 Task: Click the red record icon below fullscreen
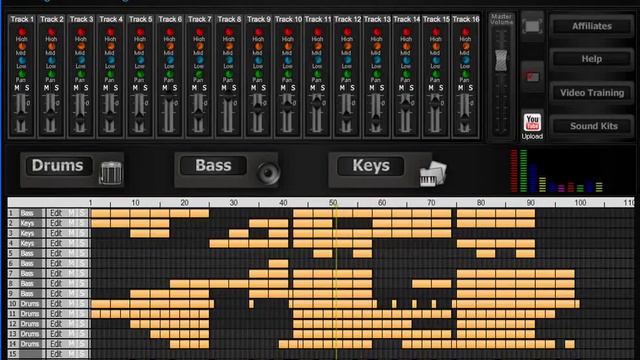532,76
